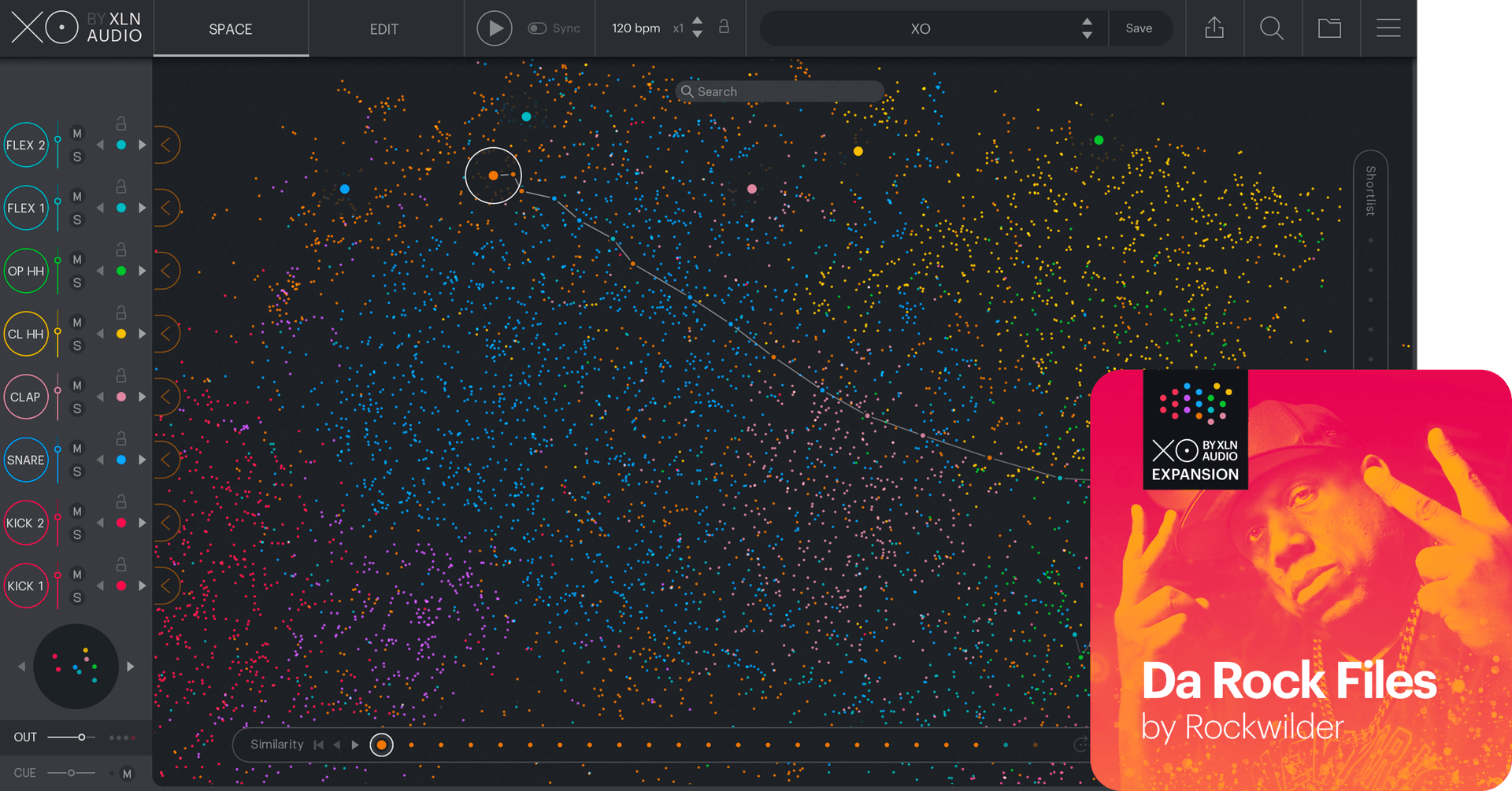The height and width of the screenshot is (791, 1512).
Task: Select the CL HH channel pad
Action: [x=26, y=334]
